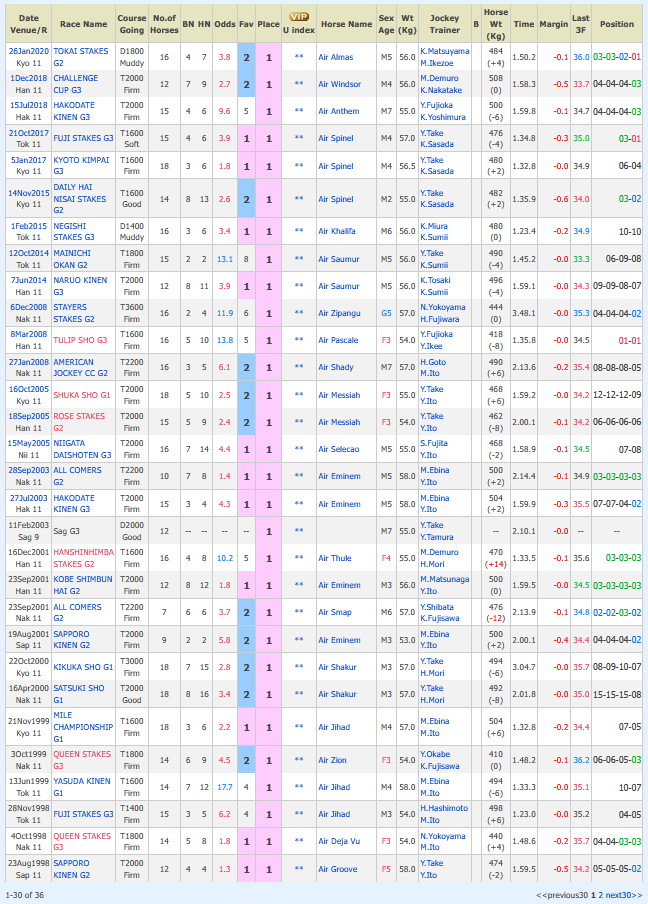Open Air Selecao horse page
Image resolution: width=648 pixels, height=904 pixels.
pyautogui.click(x=338, y=449)
